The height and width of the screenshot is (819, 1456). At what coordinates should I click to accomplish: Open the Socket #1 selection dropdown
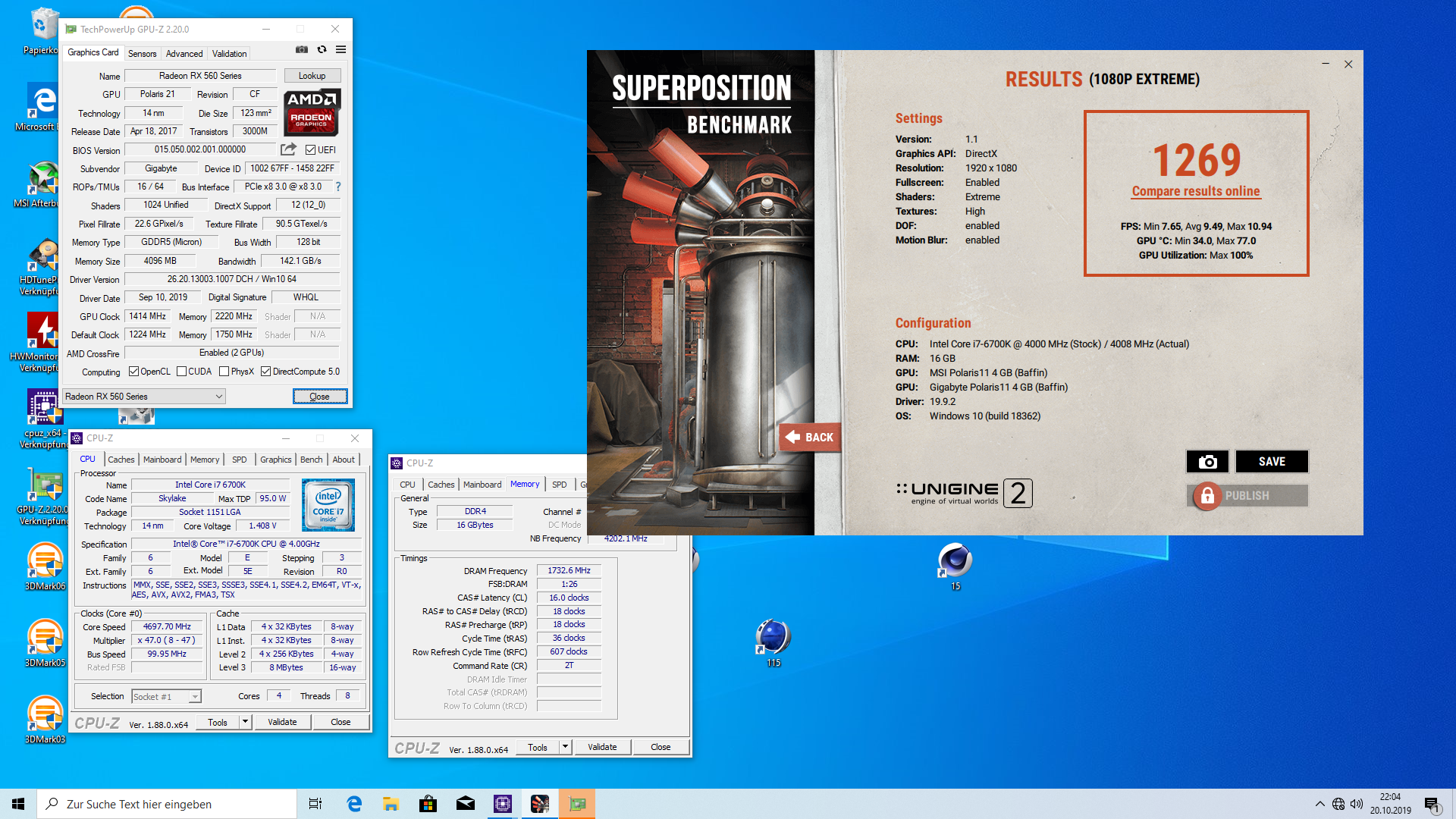coord(166,696)
